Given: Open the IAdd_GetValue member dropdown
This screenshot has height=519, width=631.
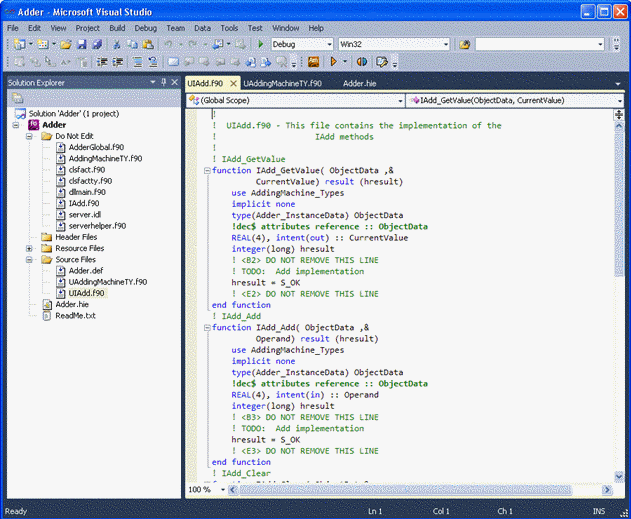Looking at the screenshot, I should (x=620, y=101).
